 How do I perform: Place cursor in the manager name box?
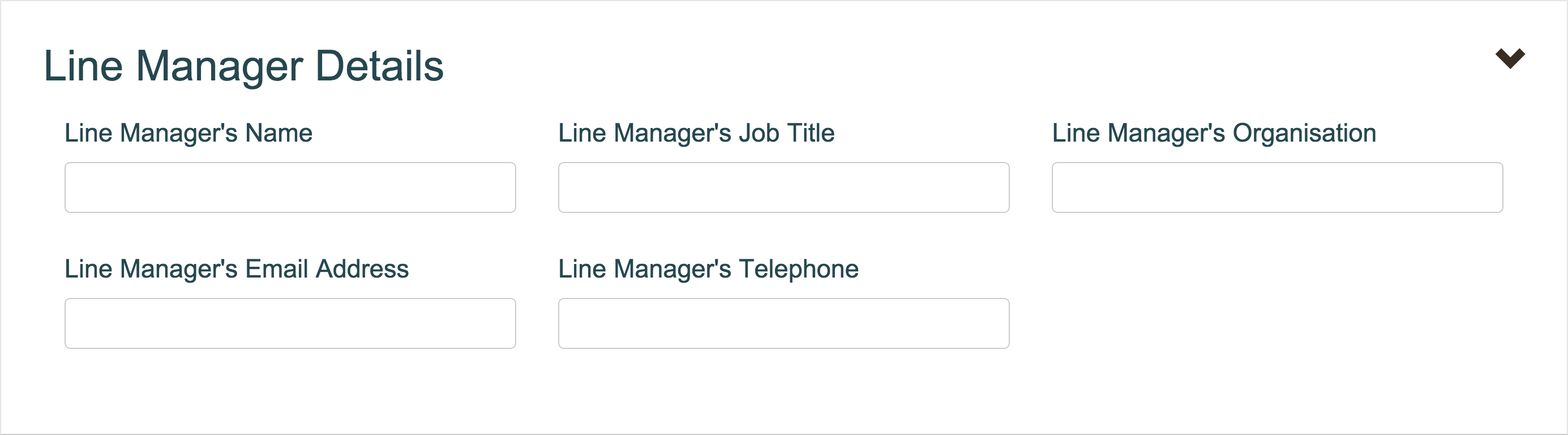click(290, 187)
